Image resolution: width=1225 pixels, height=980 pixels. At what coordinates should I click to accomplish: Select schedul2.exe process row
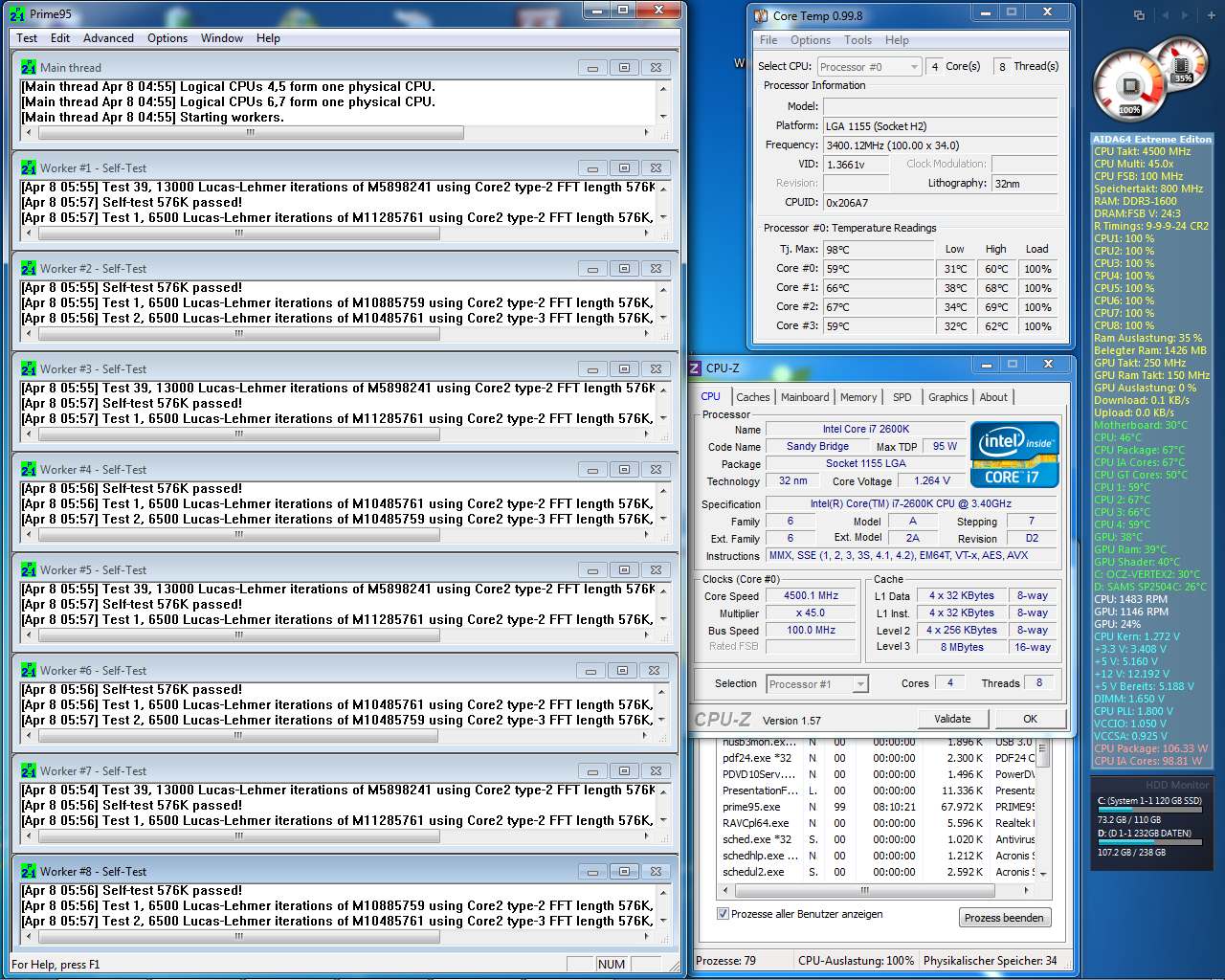coord(878,872)
